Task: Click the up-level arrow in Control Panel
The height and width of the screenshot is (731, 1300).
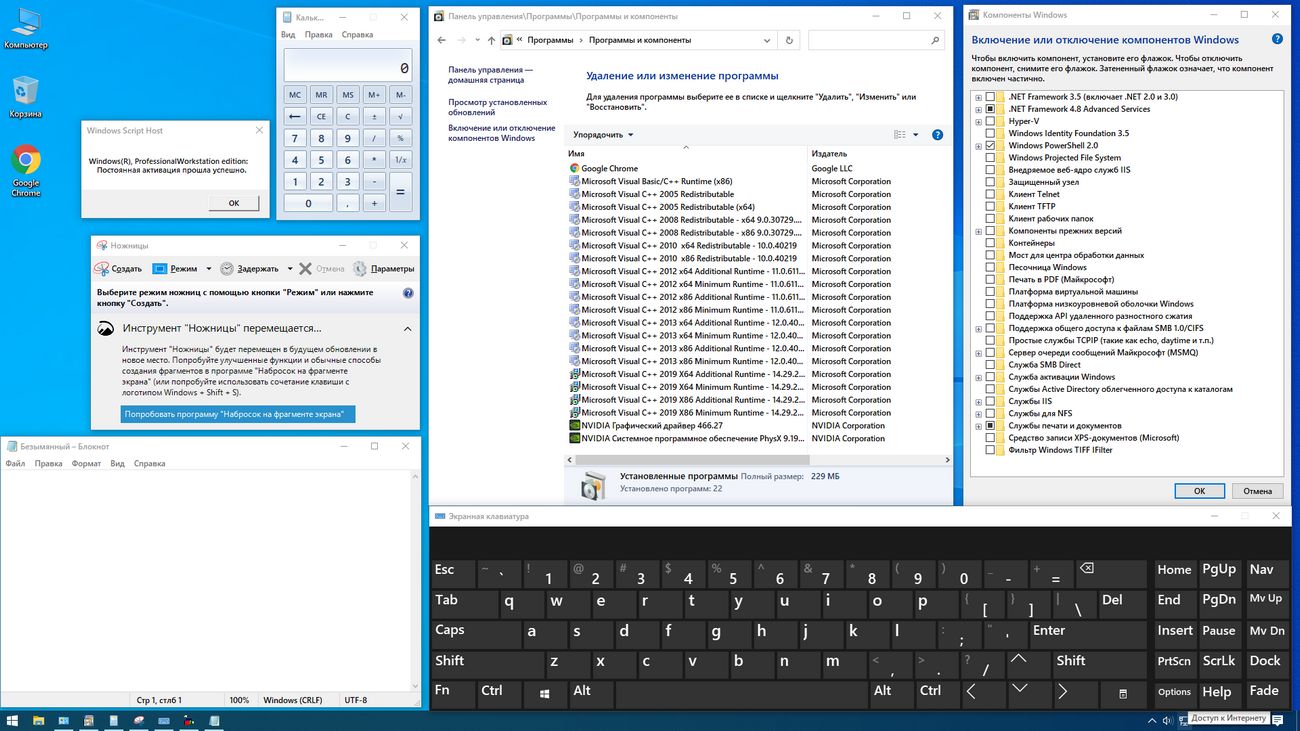Action: pos(491,41)
